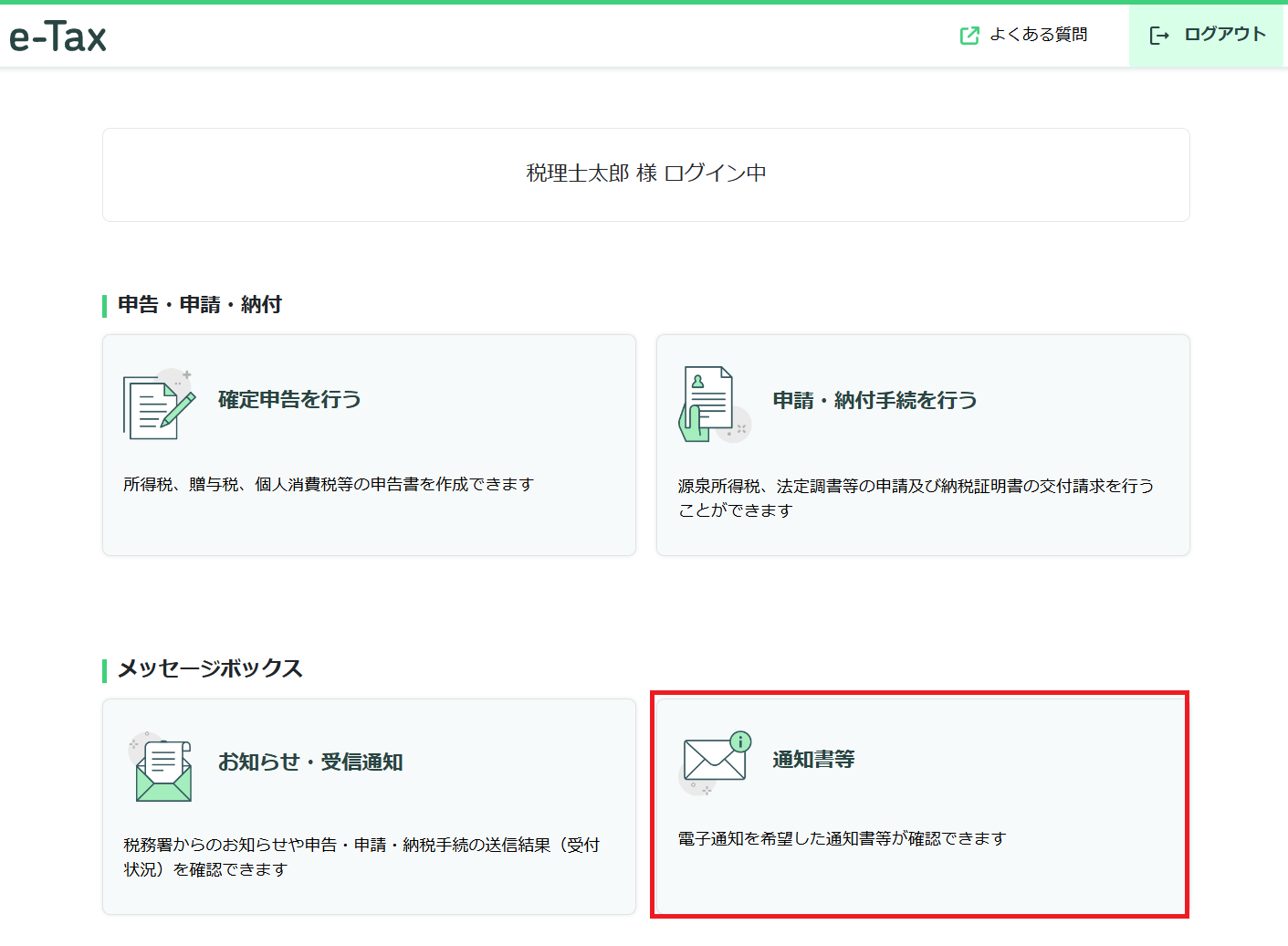Click the 税理士太郎 様 ログイン中 banner
The height and width of the screenshot is (946, 1288).
(645, 173)
